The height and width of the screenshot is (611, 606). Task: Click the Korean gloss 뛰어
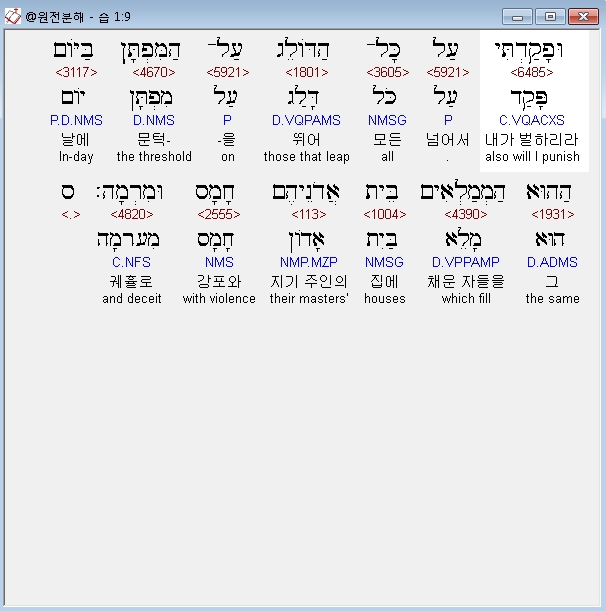pyautogui.click(x=306, y=140)
